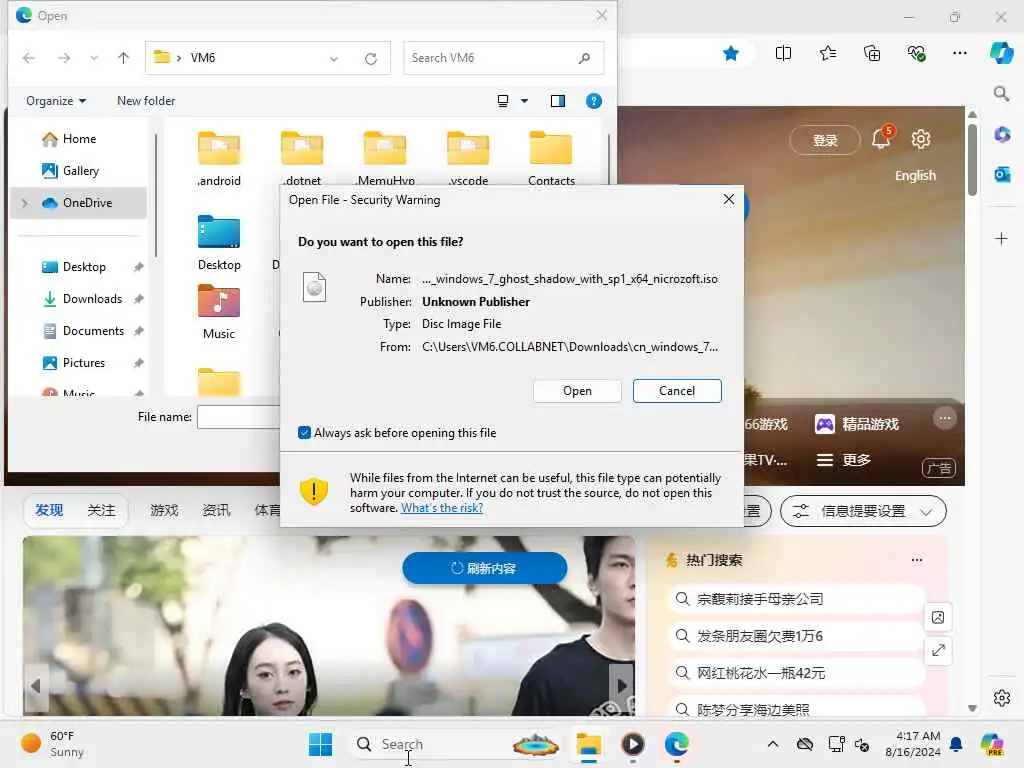Open Pictures quick access item
The image size is (1024, 768).
pos(84,362)
